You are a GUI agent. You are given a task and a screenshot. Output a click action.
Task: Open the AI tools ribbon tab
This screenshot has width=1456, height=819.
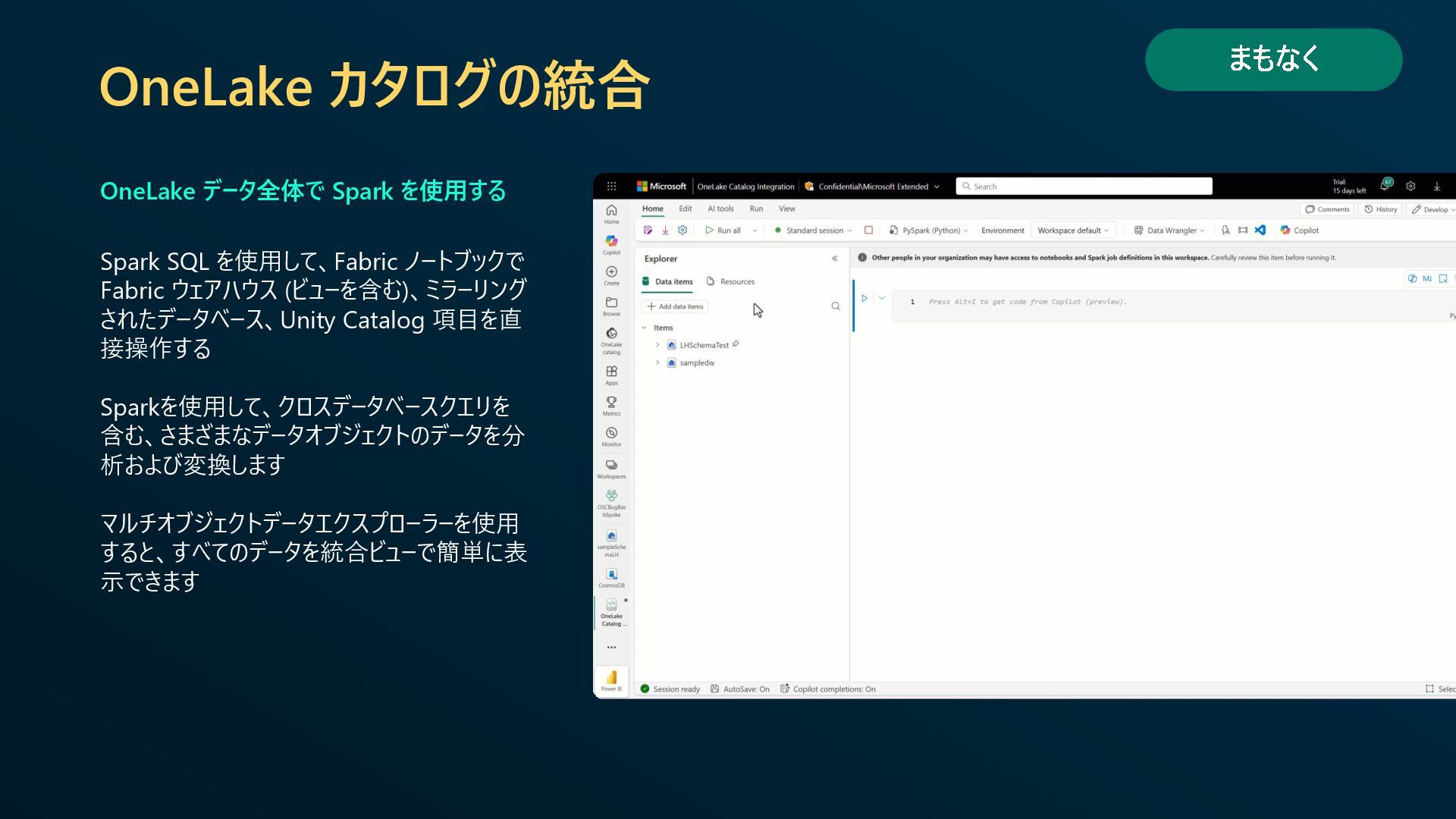[x=720, y=209]
